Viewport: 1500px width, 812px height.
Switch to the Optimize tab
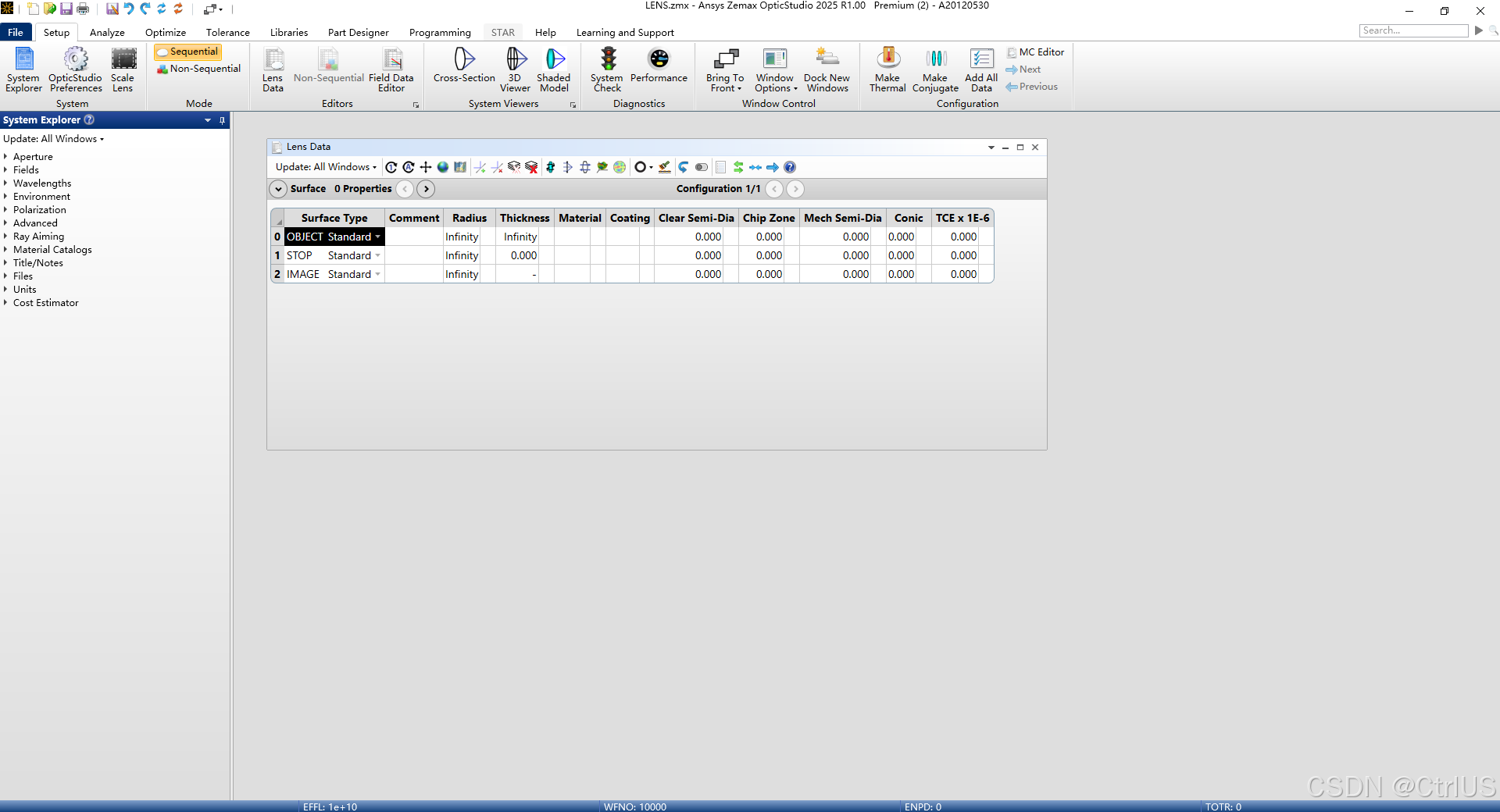166,32
